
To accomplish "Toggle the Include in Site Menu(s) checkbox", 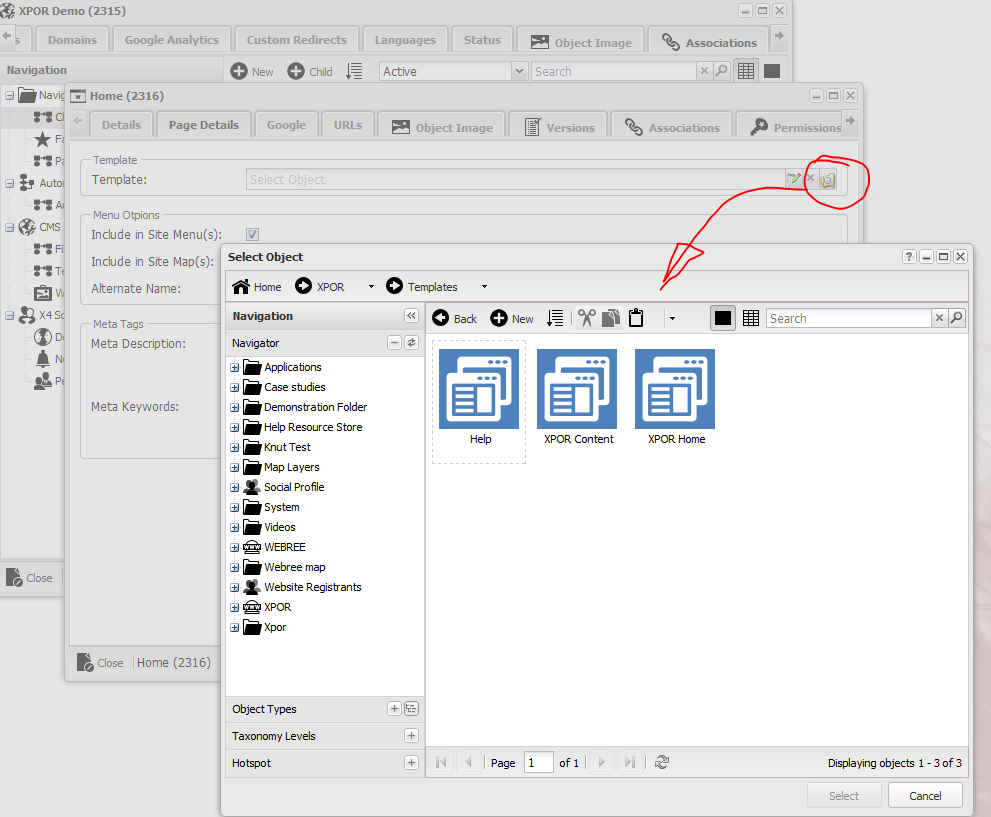I will 252,234.
